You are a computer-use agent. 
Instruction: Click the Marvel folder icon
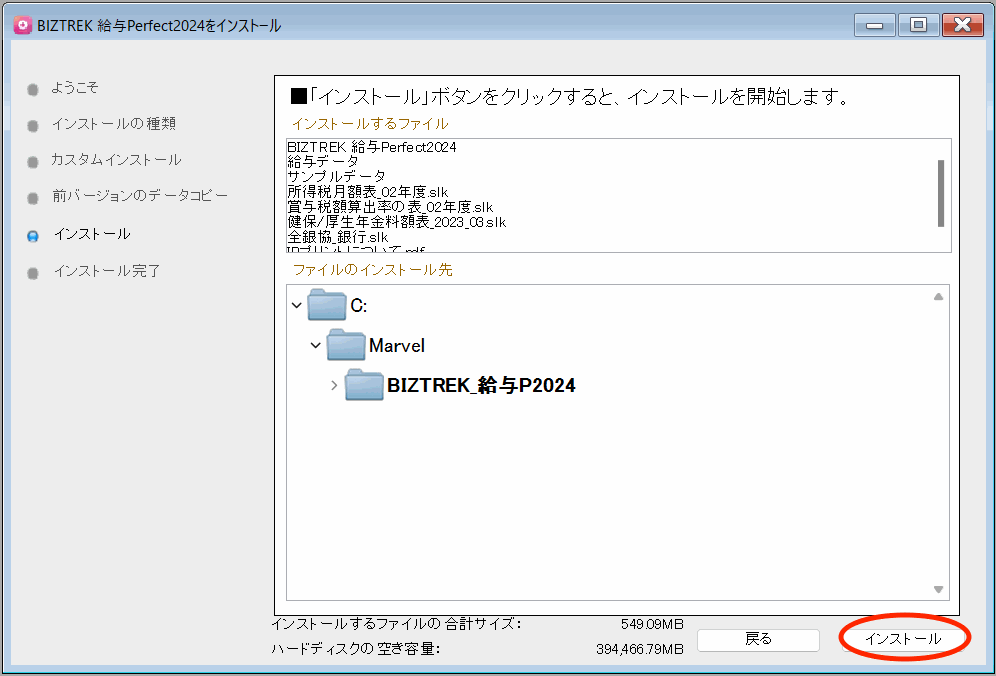(x=346, y=345)
